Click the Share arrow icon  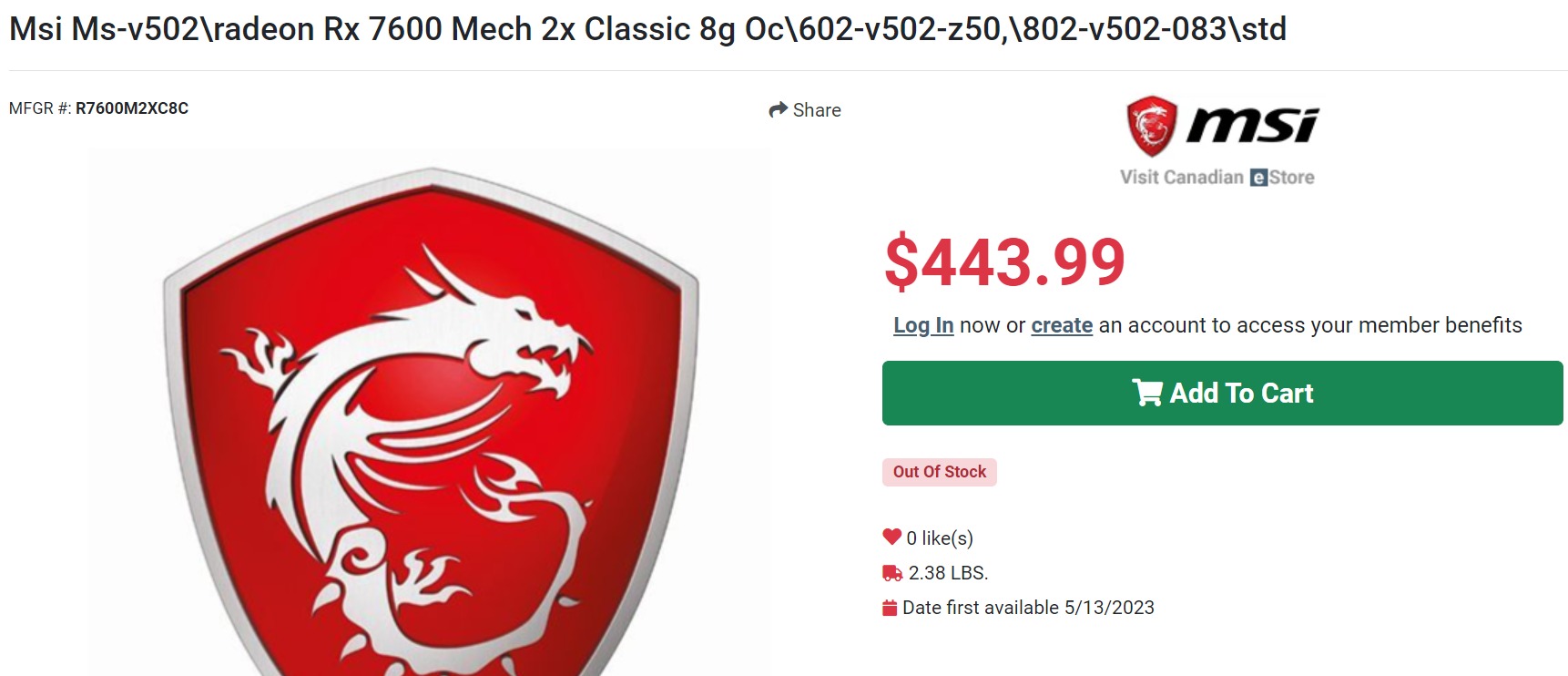[x=778, y=110]
